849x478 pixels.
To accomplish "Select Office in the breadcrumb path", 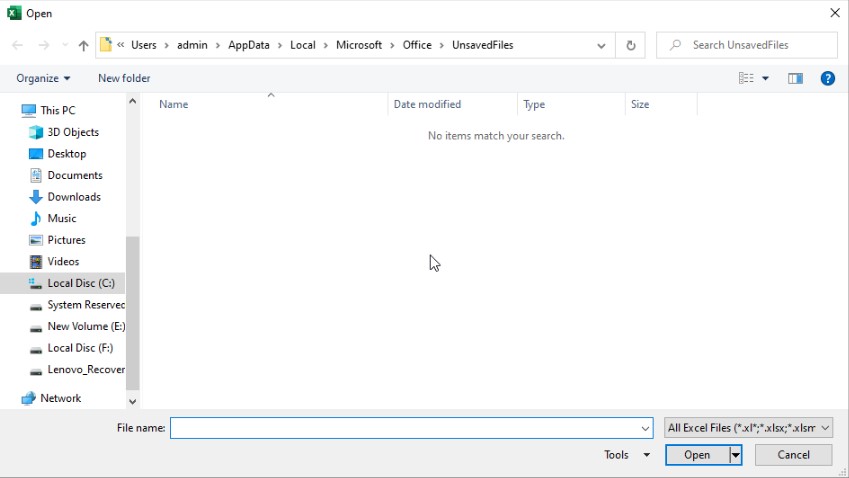I will click(x=417, y=45).
